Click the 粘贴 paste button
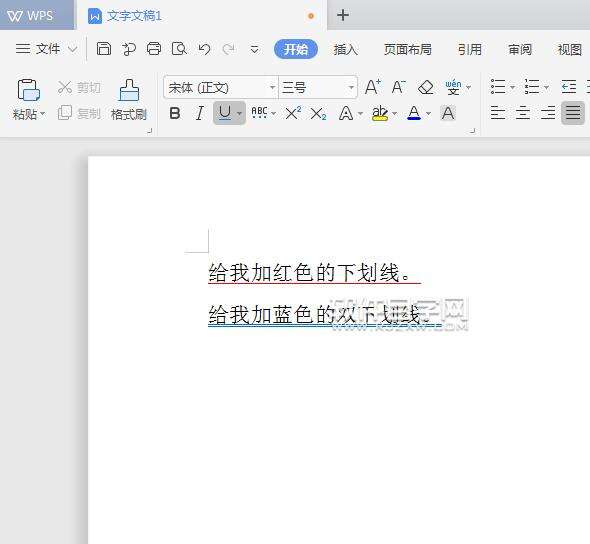This screenshot has width=590, height=544. (29, 100)
